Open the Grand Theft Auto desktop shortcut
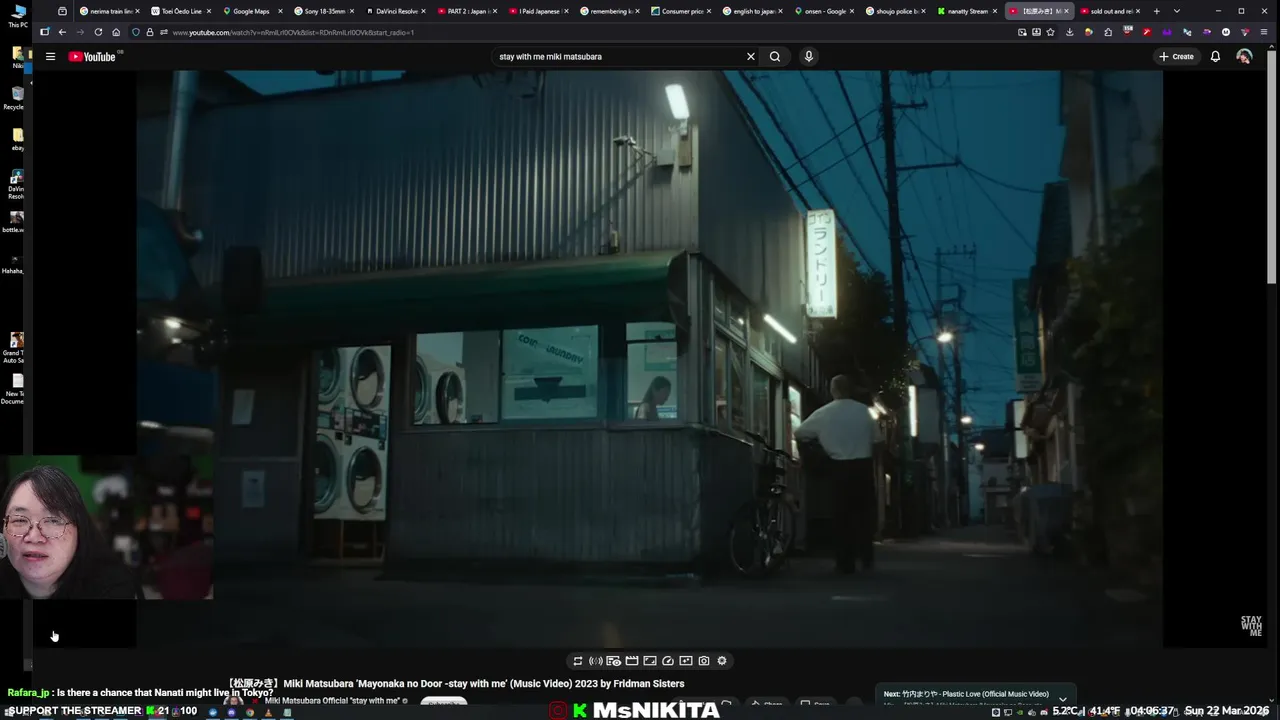Image resolution: width=1280 pixels, height=720 pixels. (15, 348)
